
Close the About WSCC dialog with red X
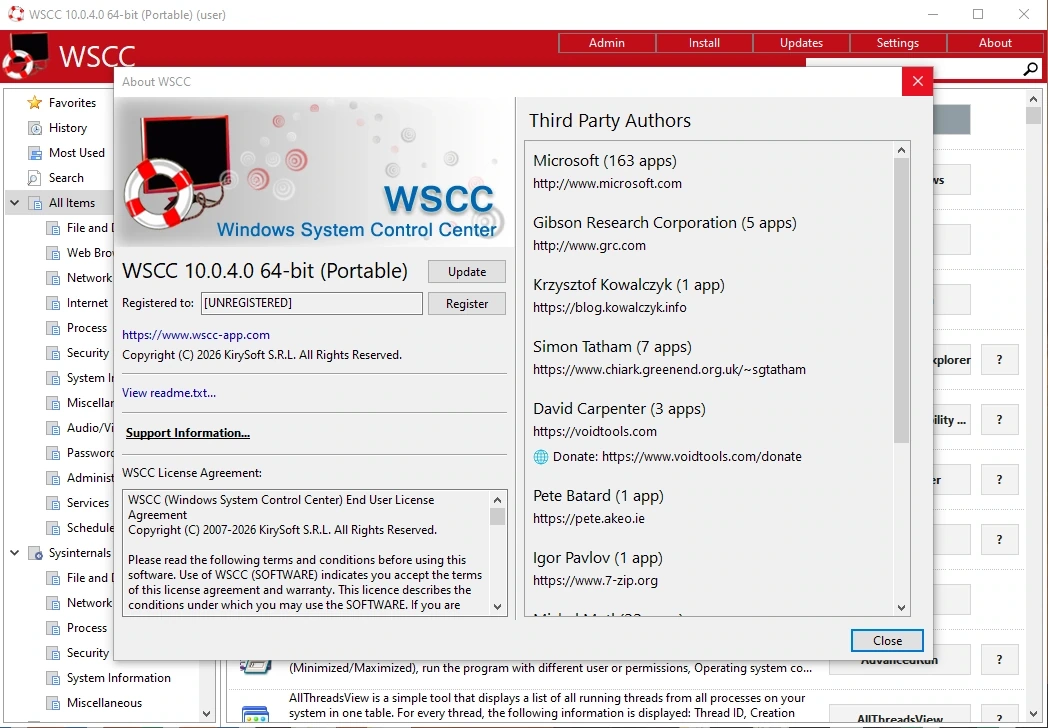pos(917,82)
